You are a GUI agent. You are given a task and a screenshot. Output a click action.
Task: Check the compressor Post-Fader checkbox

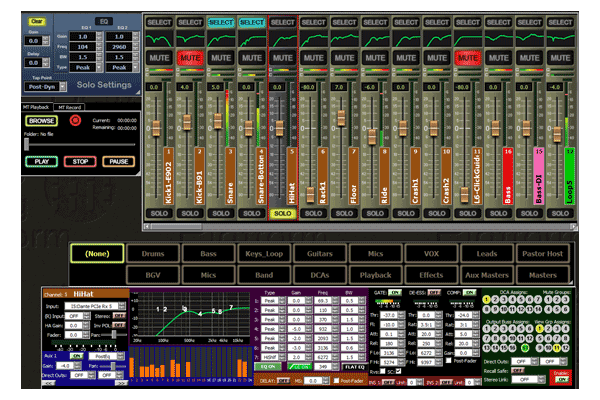448,361
